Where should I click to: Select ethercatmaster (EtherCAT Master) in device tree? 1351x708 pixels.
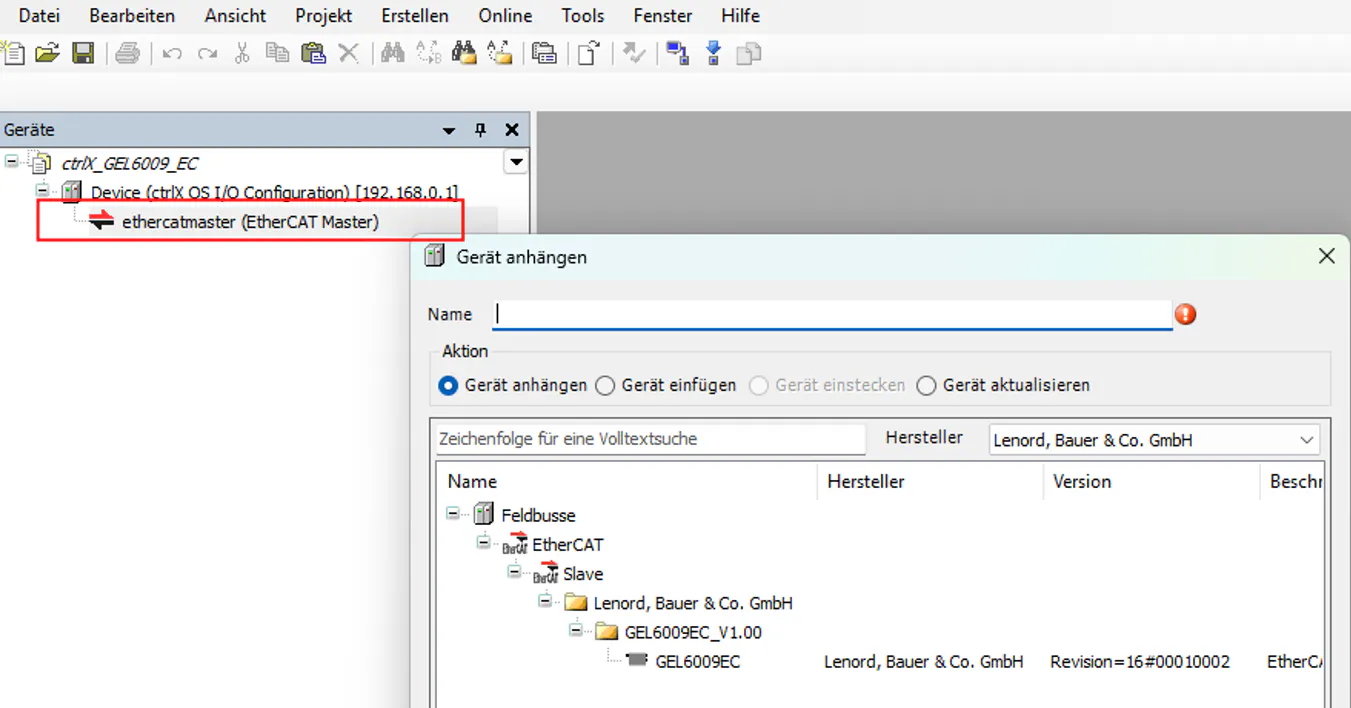coord(250,222)
